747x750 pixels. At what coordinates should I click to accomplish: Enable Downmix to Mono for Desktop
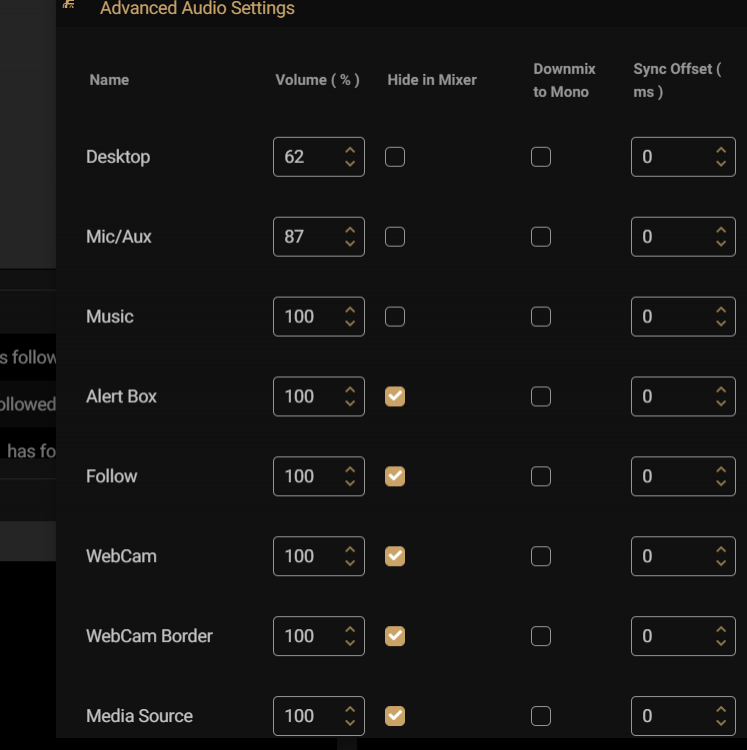coord(541,157)
